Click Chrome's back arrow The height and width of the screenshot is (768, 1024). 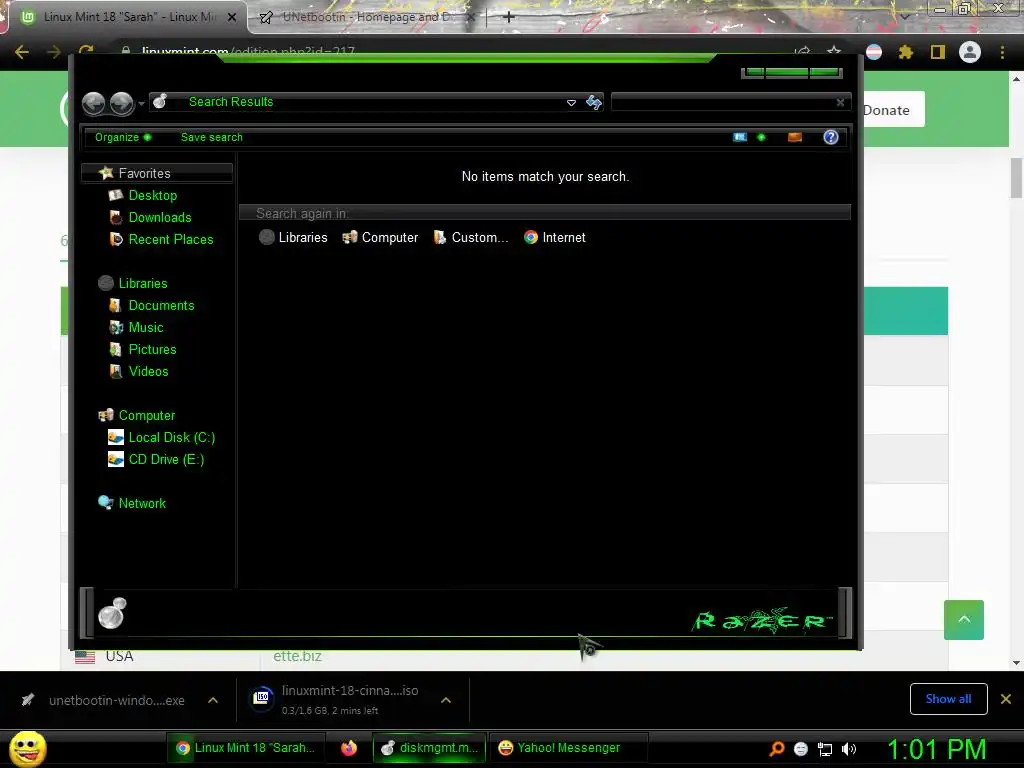tap(22, 52)
